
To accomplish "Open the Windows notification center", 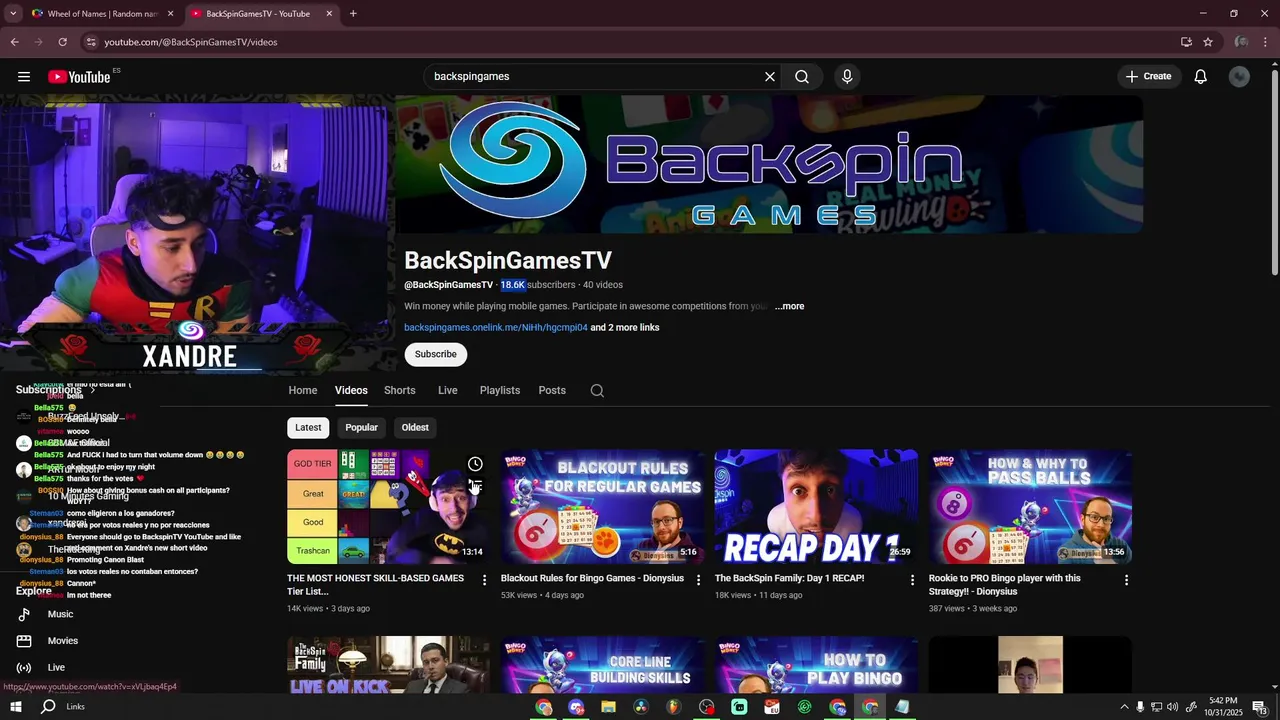I will [x=1260, y=707].
